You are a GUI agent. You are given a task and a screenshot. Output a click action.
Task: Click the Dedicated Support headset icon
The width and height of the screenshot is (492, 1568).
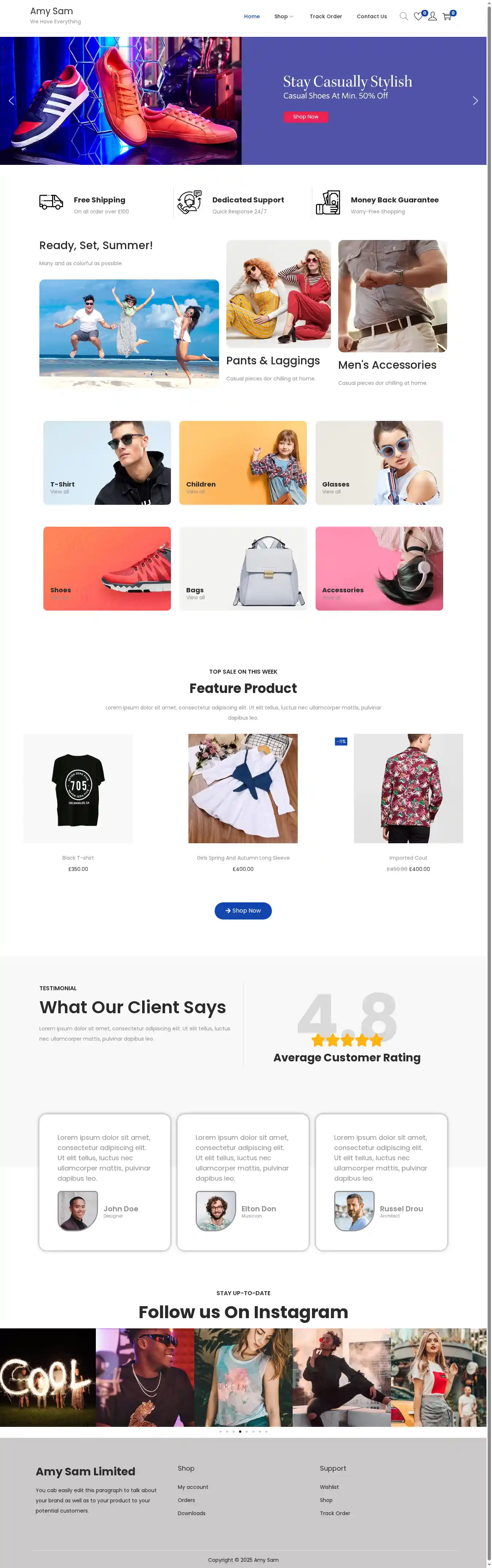pyautogui.click(x=190, y=202)
